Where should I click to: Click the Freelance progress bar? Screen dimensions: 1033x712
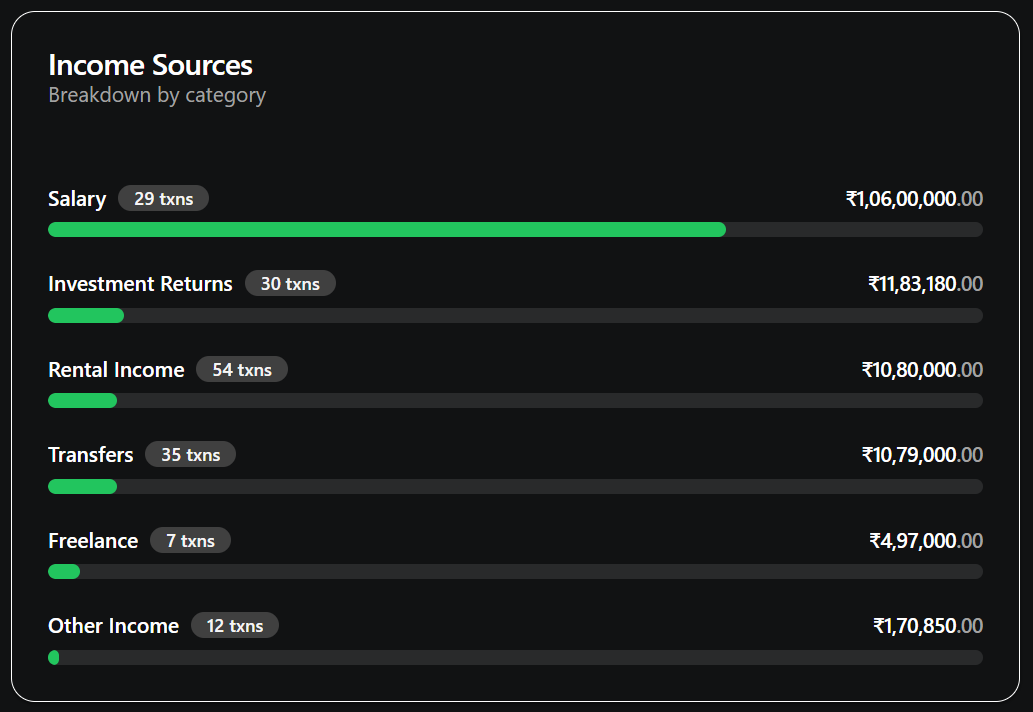[515, 572]
